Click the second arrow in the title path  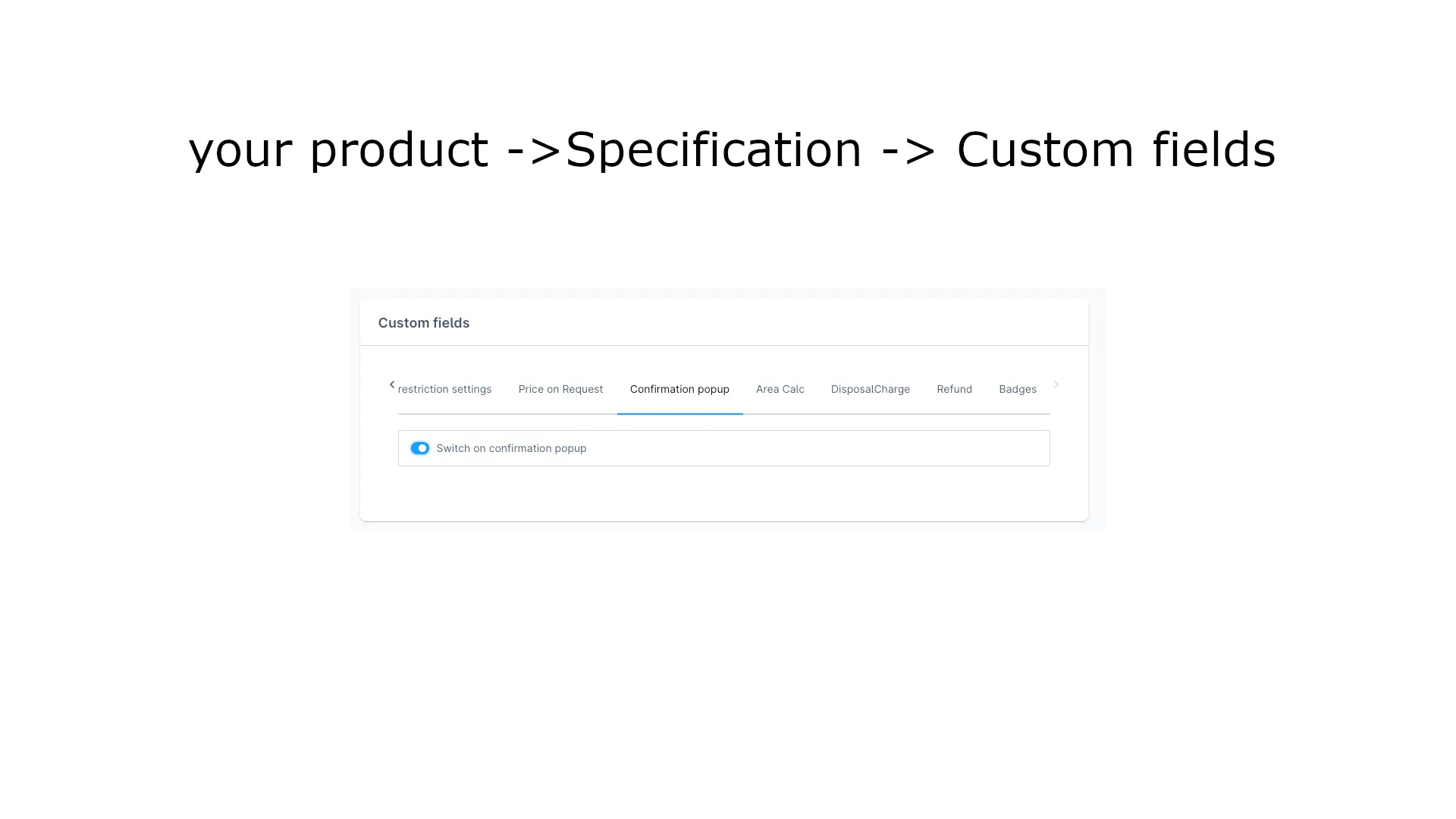908,149
